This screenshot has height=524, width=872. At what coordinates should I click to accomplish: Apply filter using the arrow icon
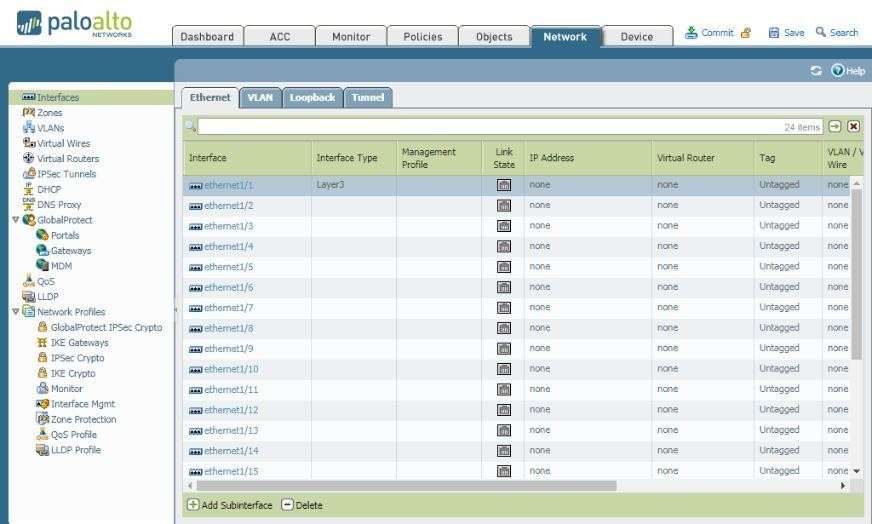[x=835, y=126]
